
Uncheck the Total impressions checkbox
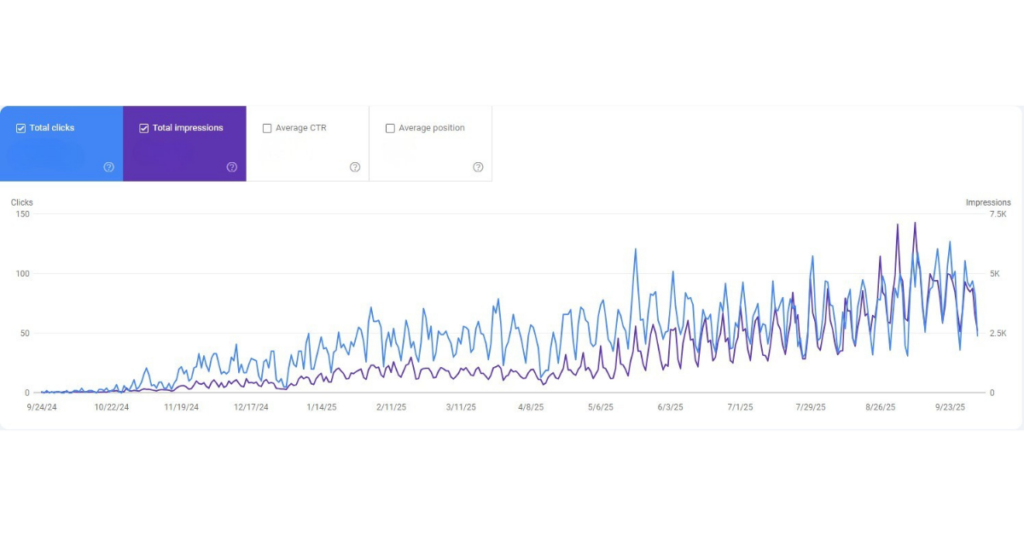[144, 128]
